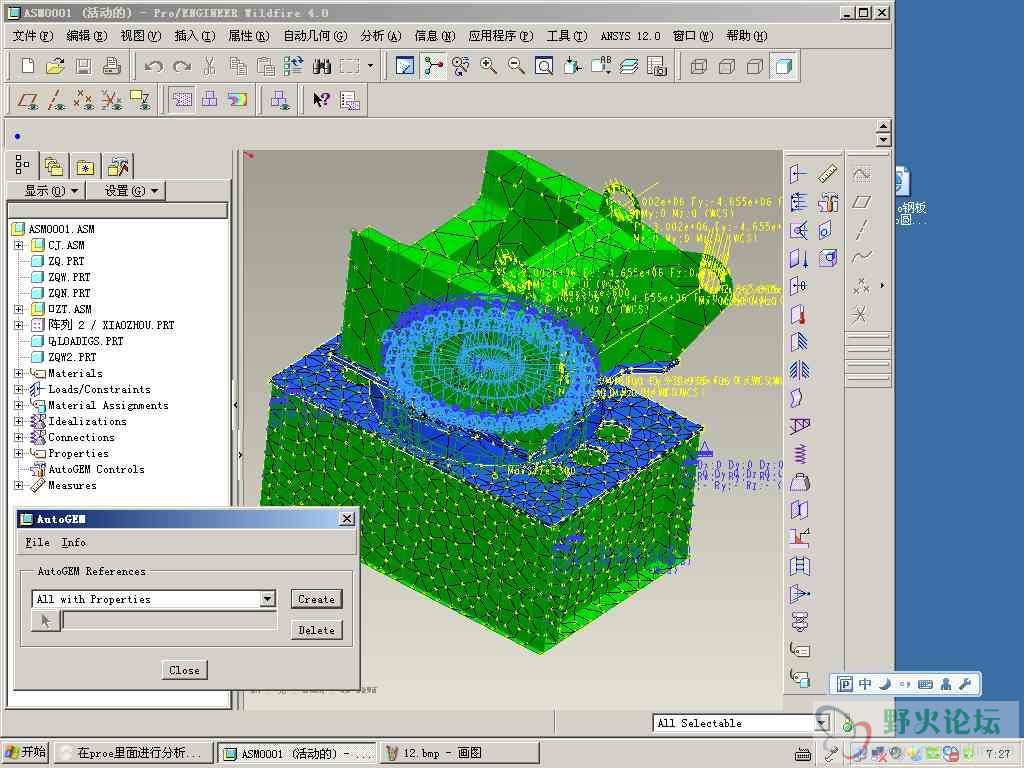Click the Print icon

112,66
